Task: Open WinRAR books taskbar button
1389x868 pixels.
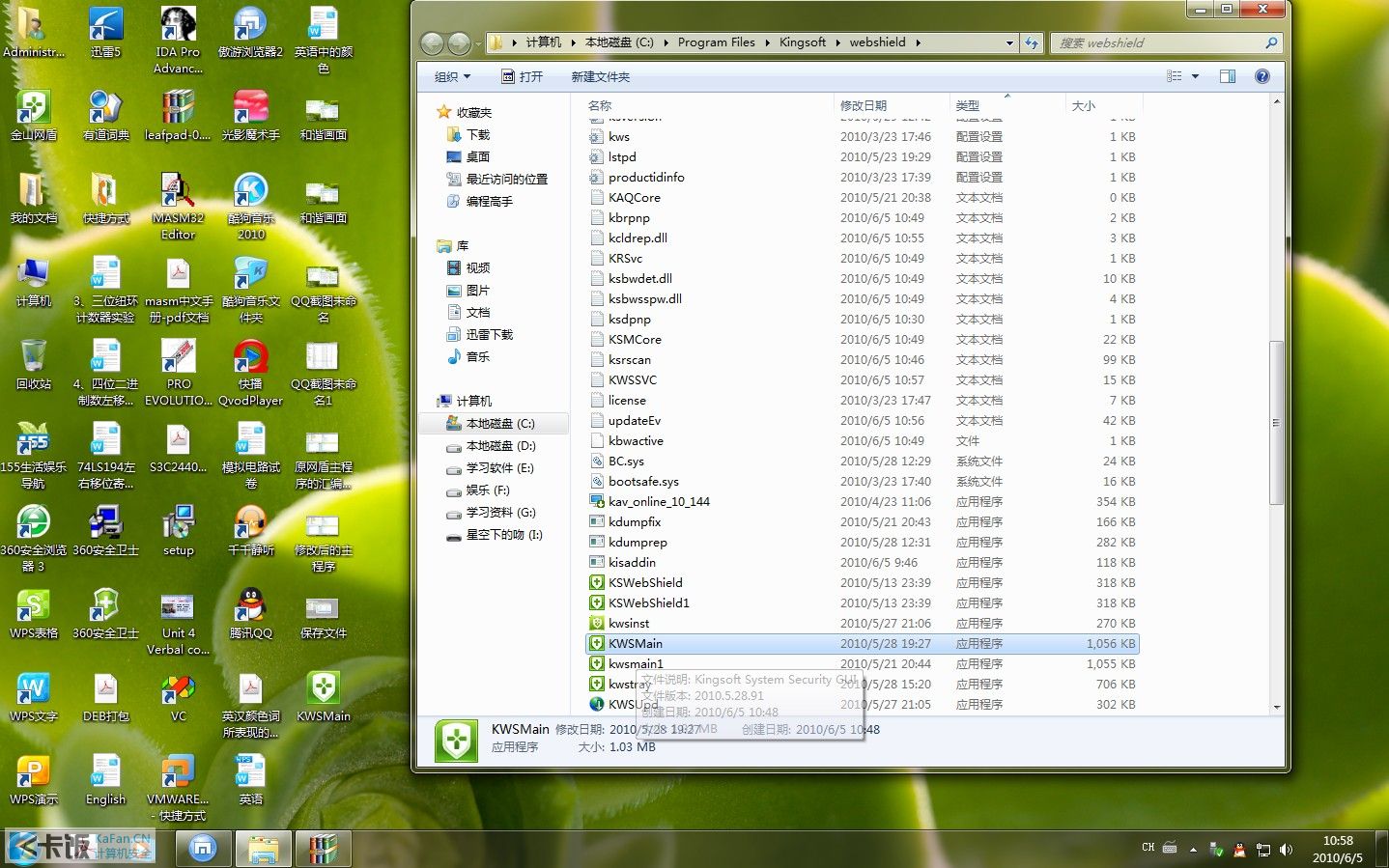Action: 323,849
